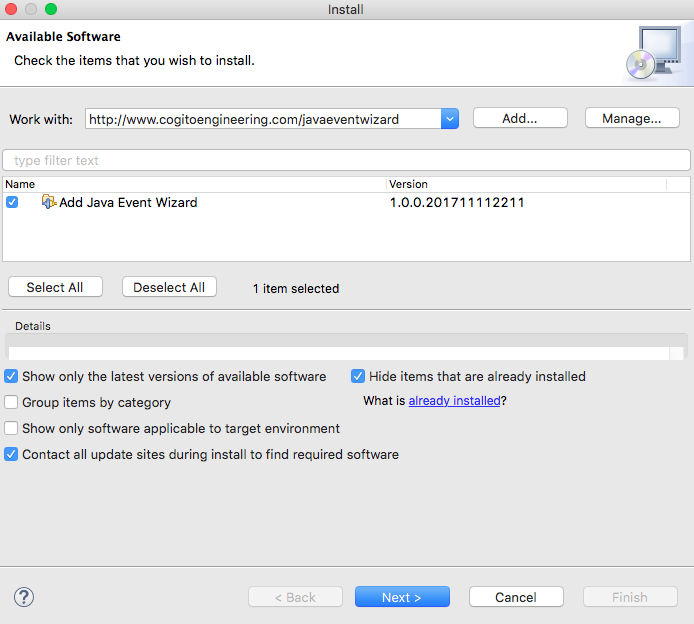Click the Version column header
Image resolution: width=694 pixels, height=624 pixels.
pyautogui.click(x=527, y=184)
